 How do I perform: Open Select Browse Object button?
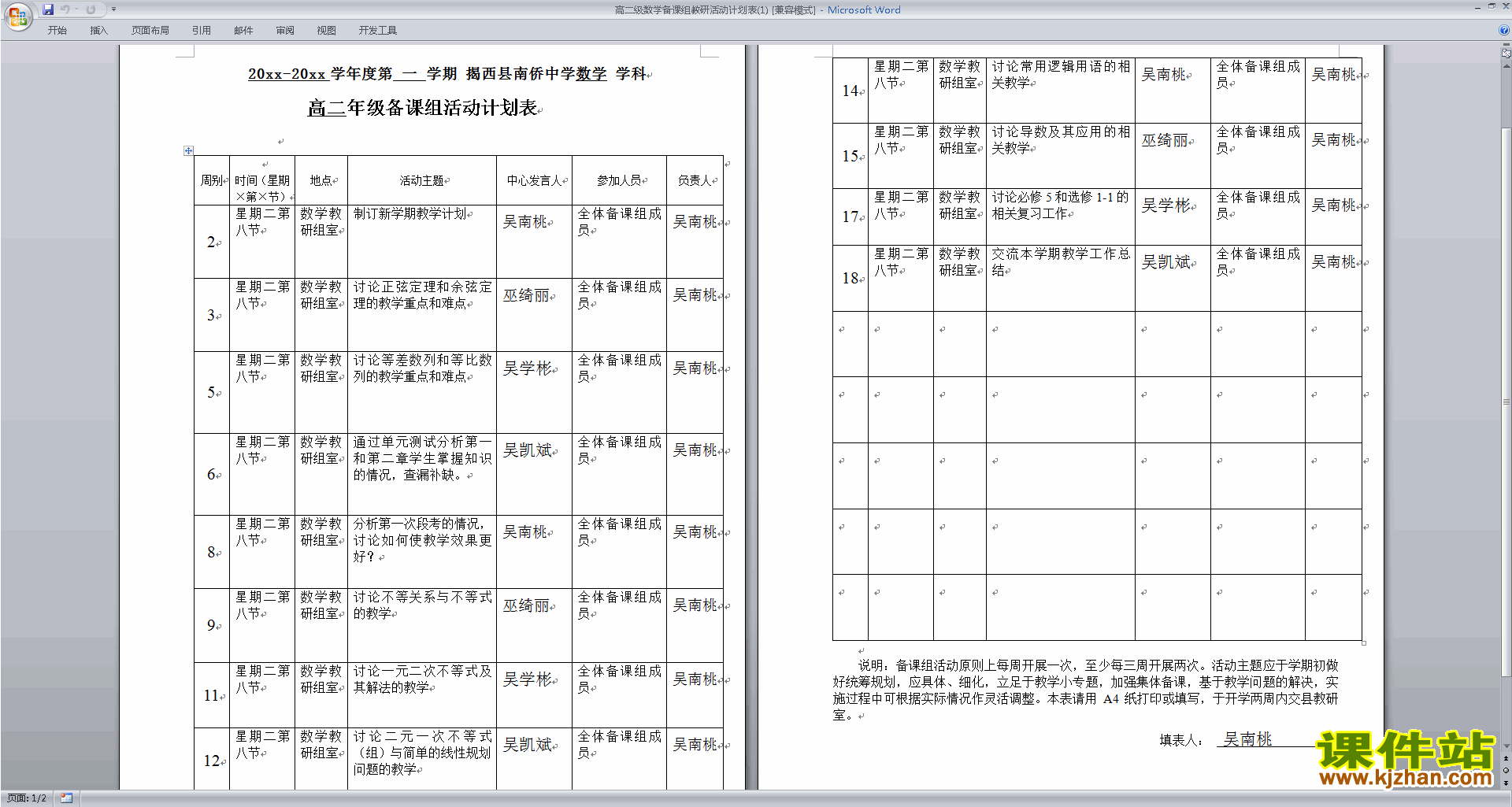pyautogui.click(x=1506, y=770)
